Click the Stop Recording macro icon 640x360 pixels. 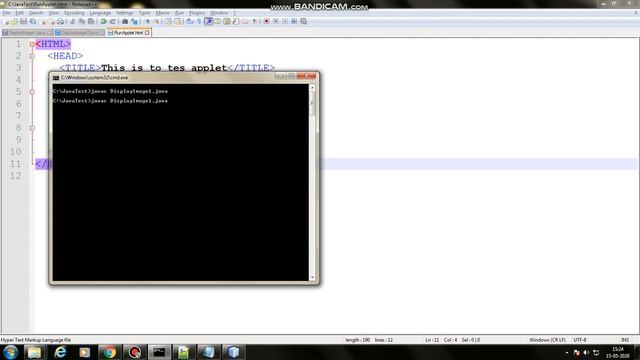coord(276,21)
